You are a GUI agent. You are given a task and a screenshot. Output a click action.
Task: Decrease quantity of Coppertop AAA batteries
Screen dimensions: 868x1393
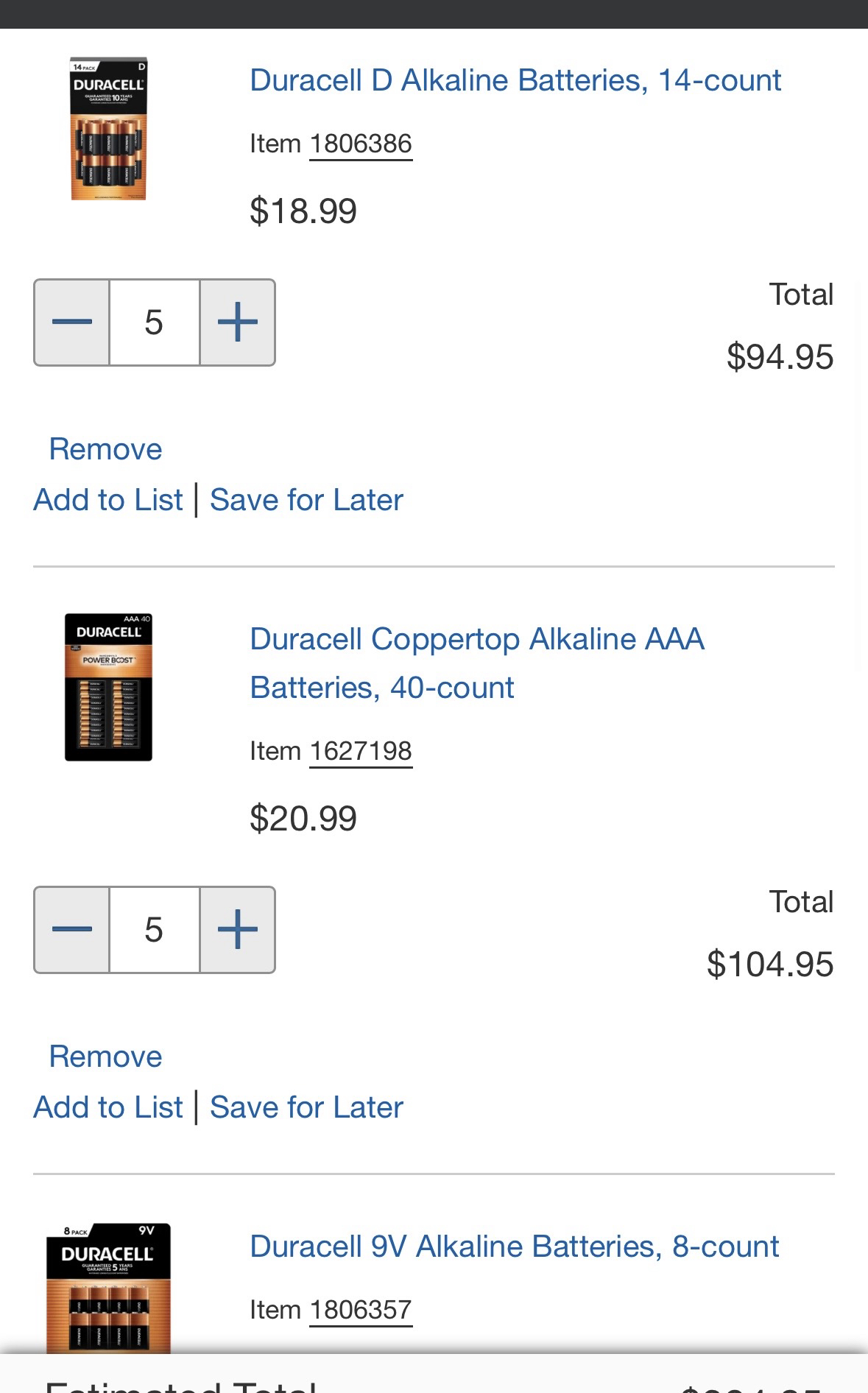tap(72, 930)
